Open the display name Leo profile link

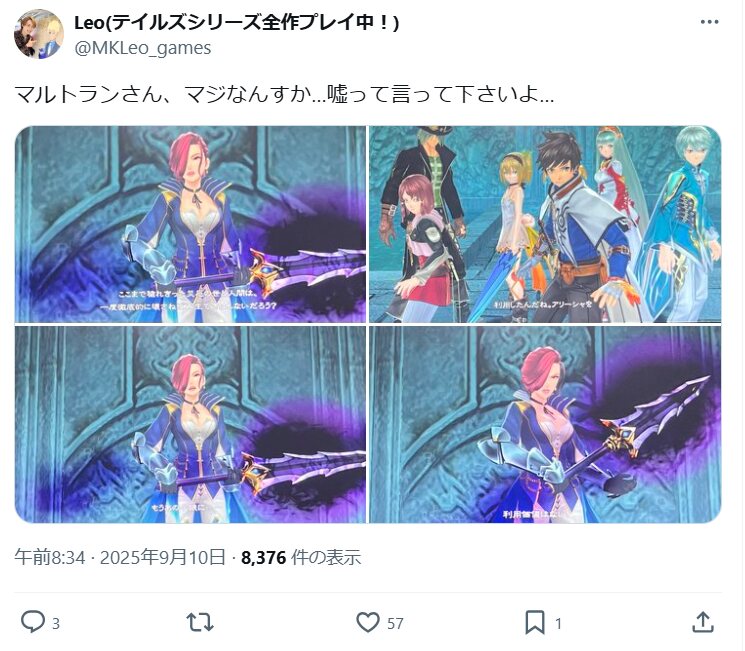click(x=237, y=22)
